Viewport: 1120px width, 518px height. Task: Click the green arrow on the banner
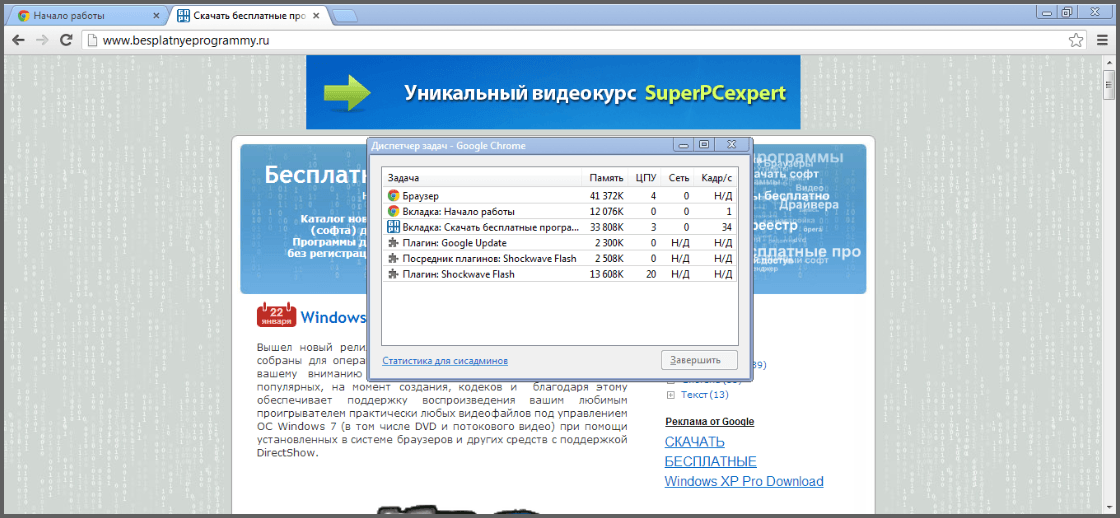pos(347,92)
